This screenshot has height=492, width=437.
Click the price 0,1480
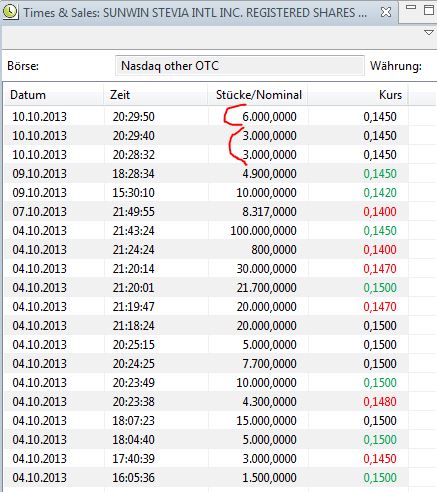380,402
